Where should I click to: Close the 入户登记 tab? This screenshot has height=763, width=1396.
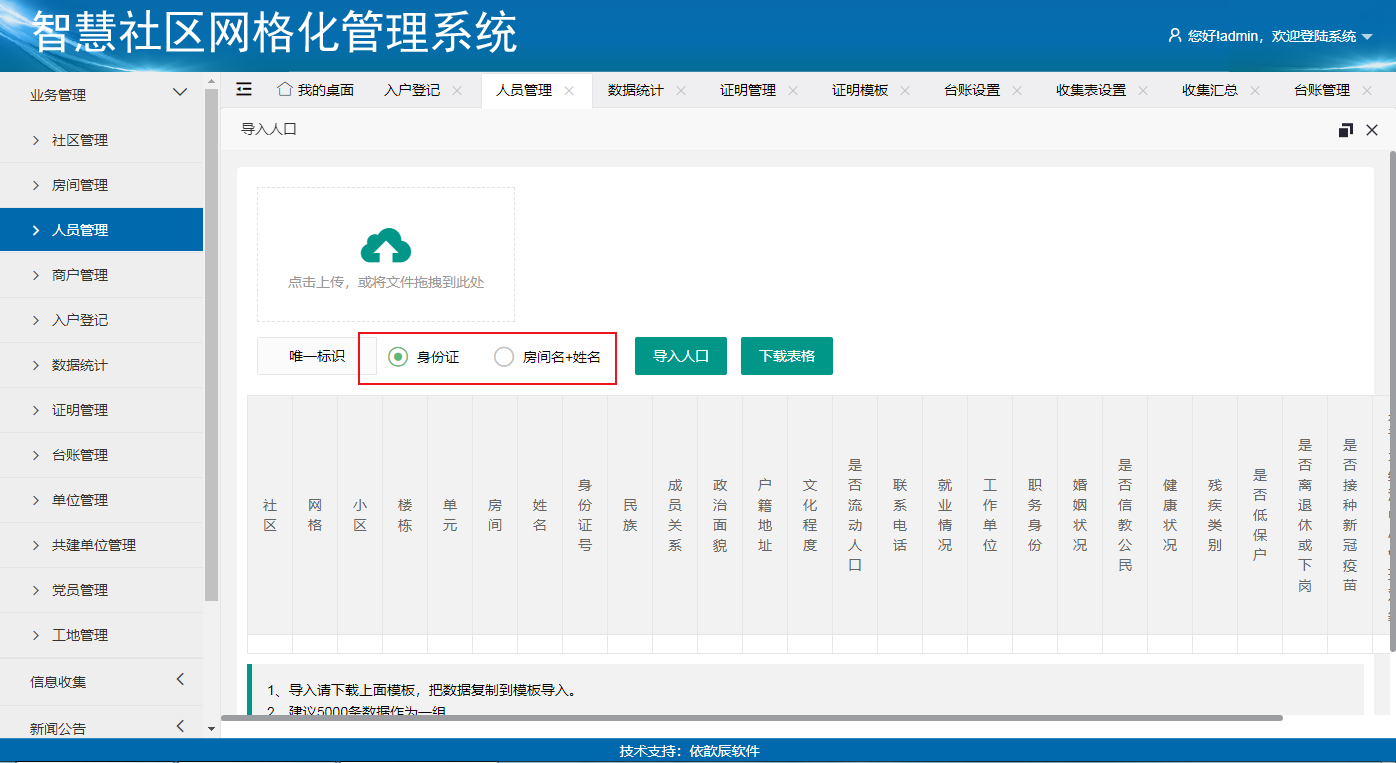coord(457,90)
